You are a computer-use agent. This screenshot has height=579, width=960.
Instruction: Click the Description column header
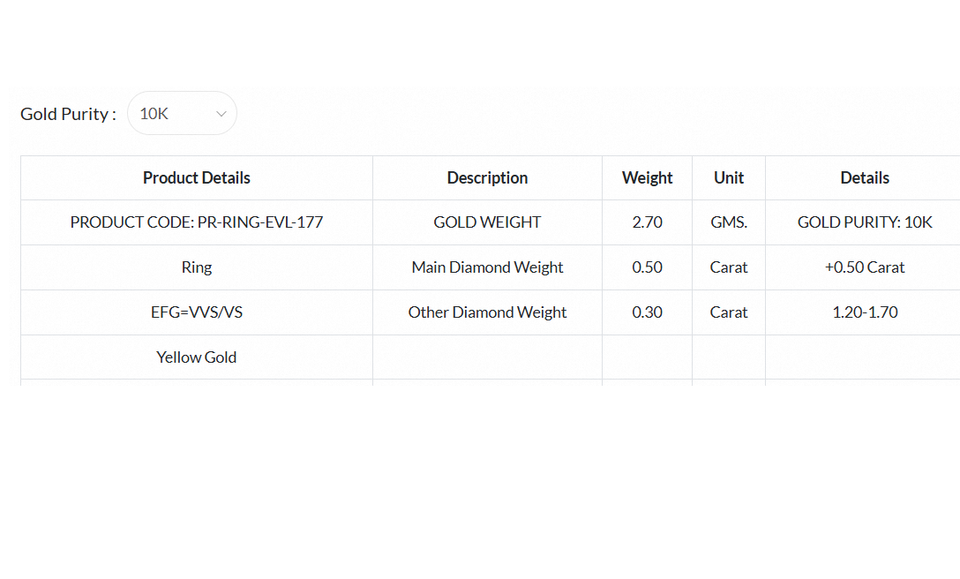(x=487, y=178)
